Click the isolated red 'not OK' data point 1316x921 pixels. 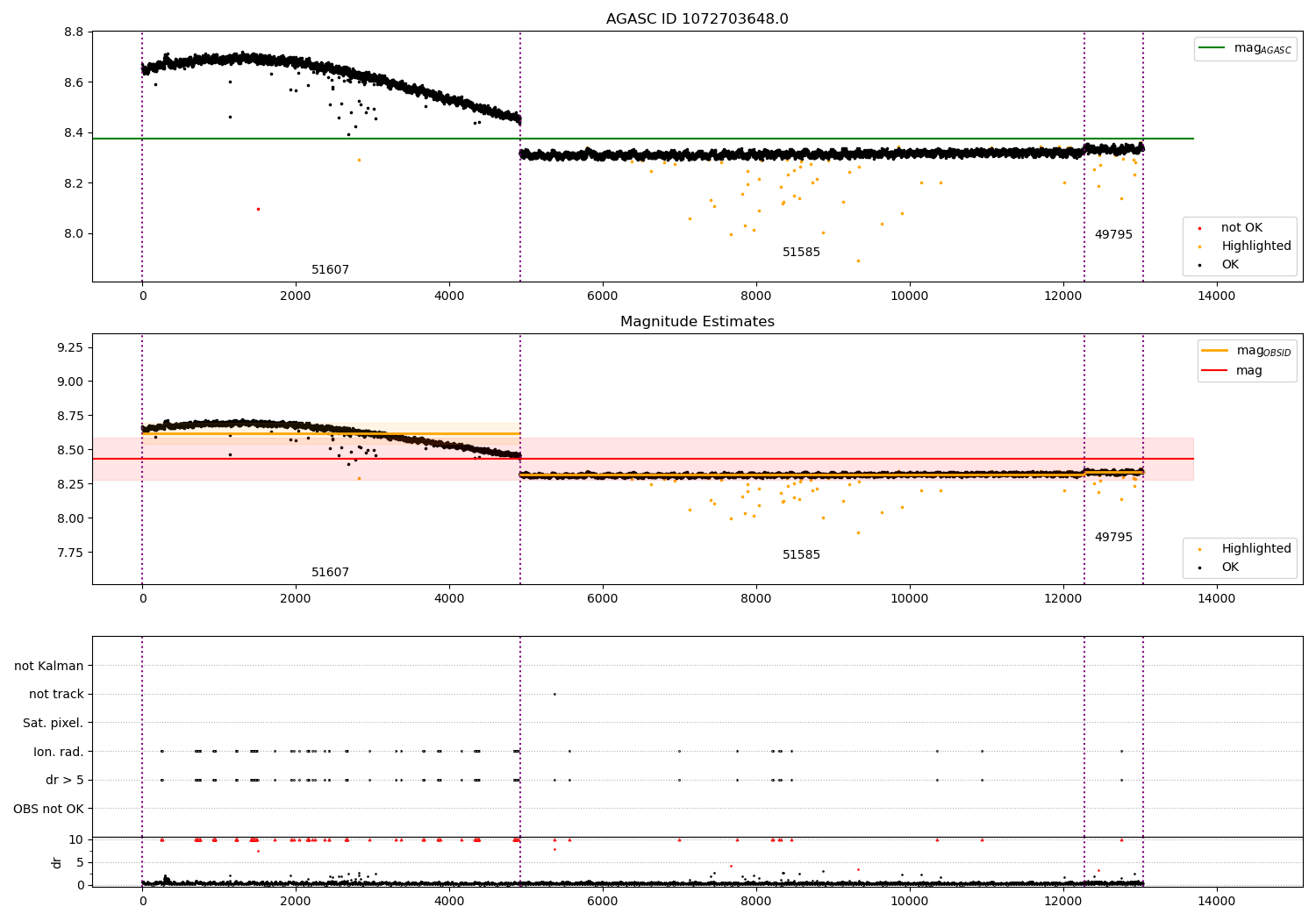[x=258, y=209]
